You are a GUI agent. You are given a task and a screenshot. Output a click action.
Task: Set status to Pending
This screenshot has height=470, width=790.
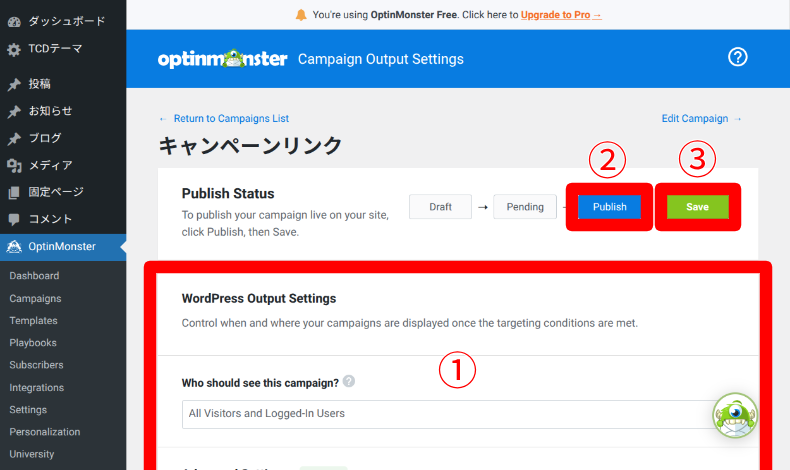click(525, 207)
